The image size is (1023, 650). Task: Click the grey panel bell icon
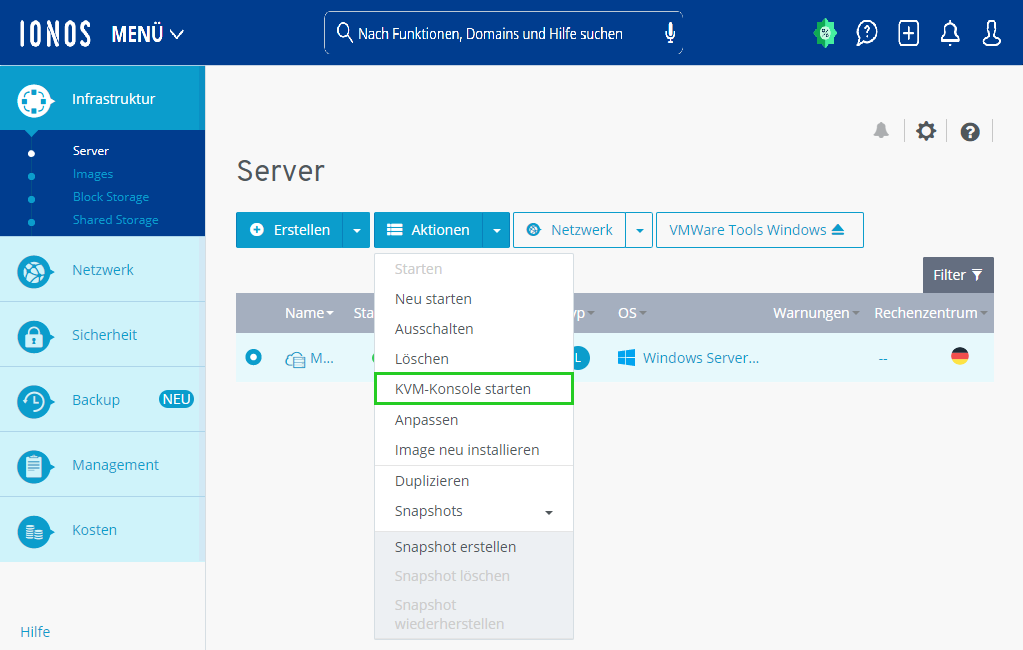881,131
